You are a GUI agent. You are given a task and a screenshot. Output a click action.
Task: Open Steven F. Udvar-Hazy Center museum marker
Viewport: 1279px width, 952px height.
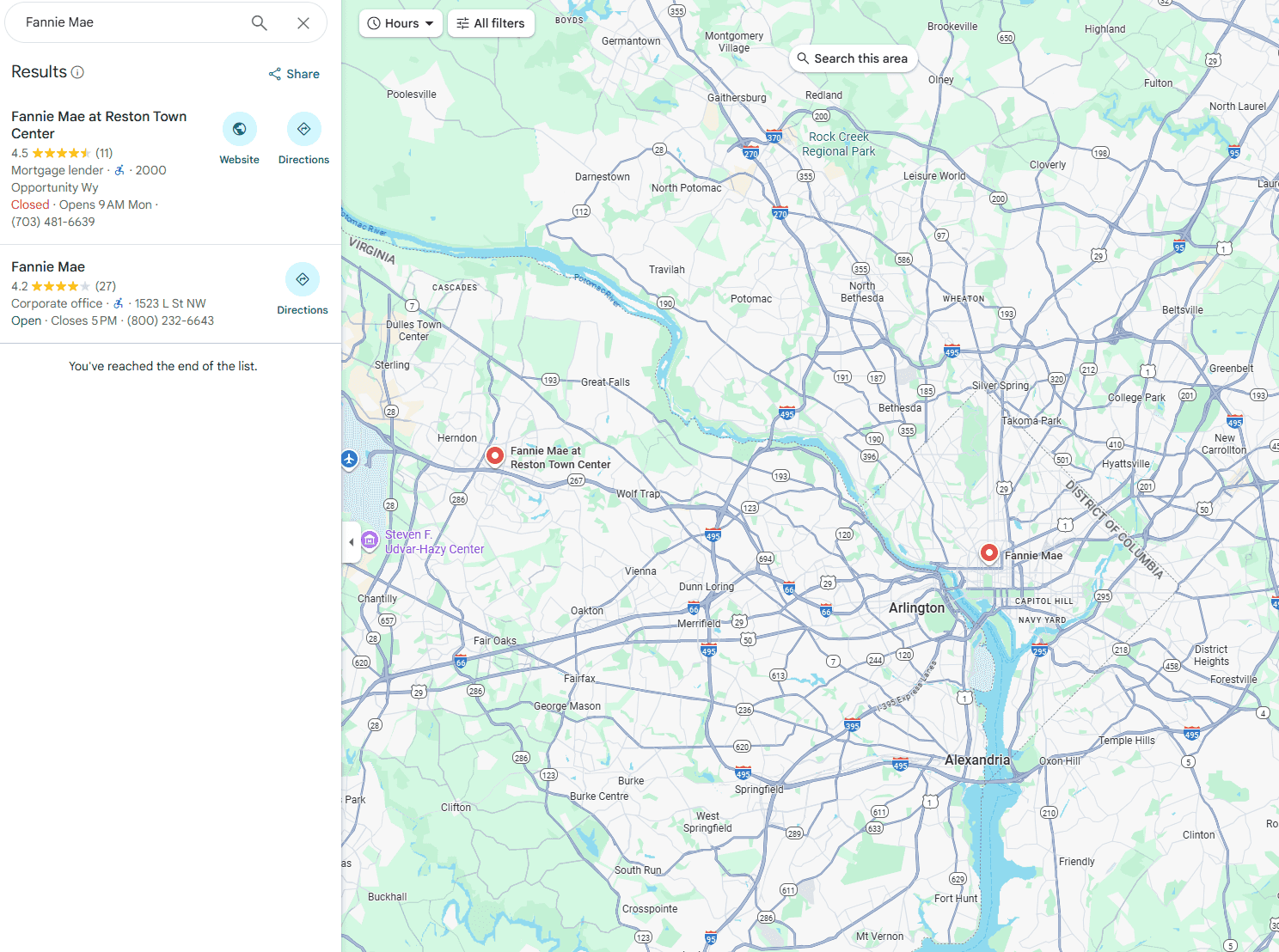tap(370, 540)
